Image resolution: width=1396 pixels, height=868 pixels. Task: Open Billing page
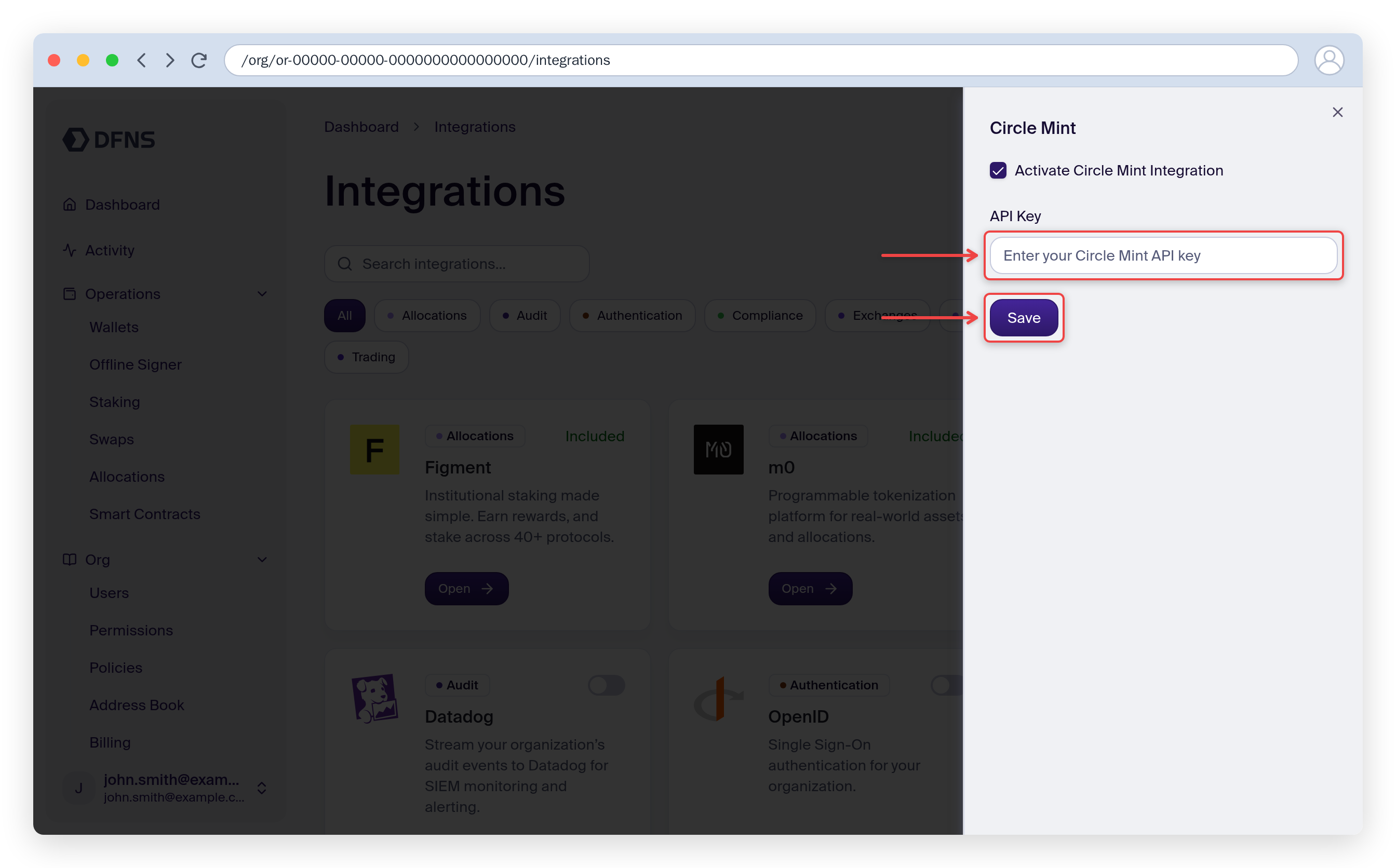110,742
